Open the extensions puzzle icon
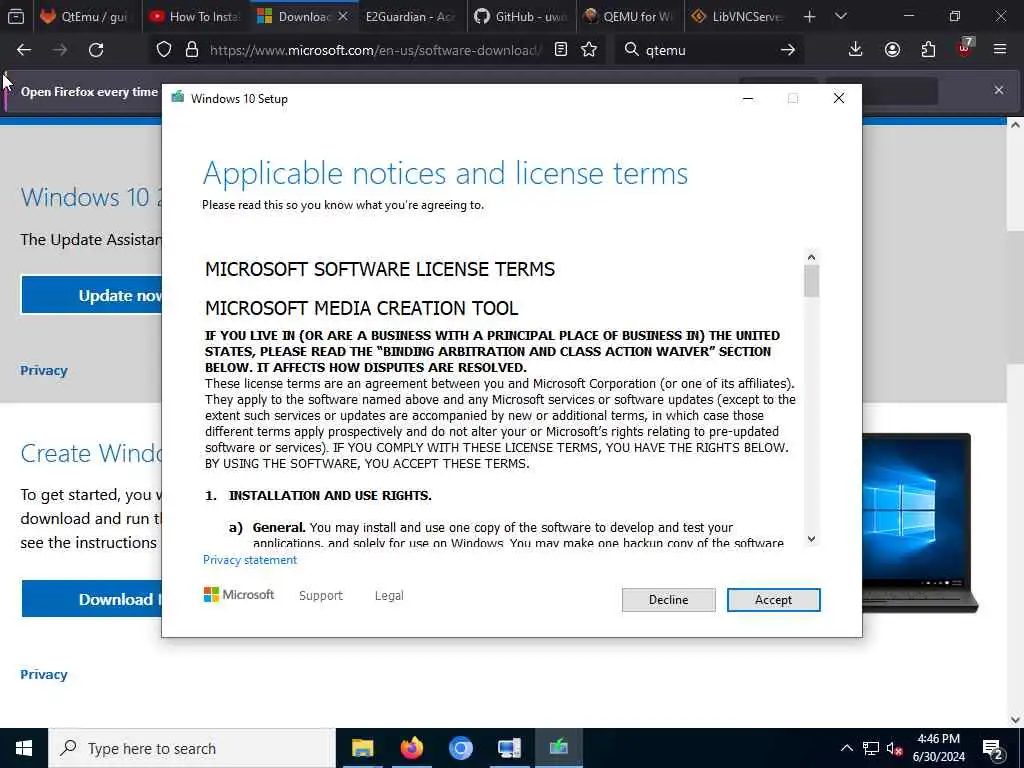The height and width of the screenshot is (768, 1024). pos(928,50)
